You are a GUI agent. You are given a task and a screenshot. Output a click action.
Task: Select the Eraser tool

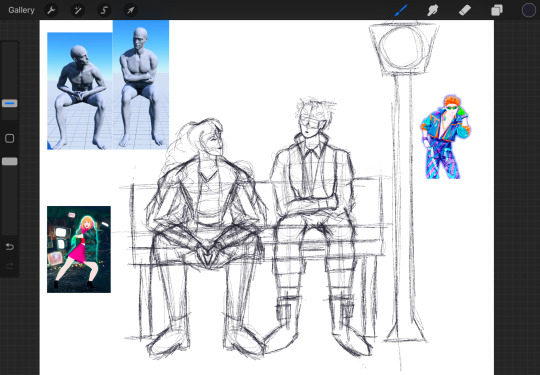point(465,10)
